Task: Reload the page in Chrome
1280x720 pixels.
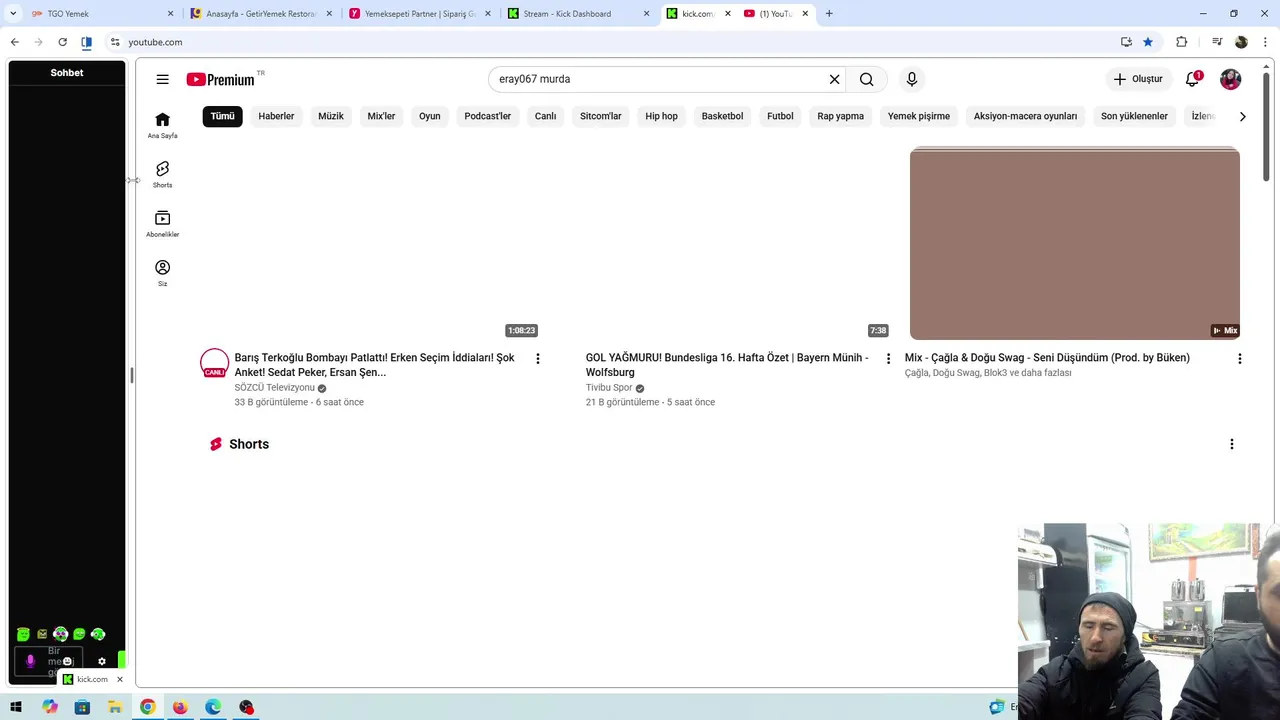Action: [x=62, y=42]
